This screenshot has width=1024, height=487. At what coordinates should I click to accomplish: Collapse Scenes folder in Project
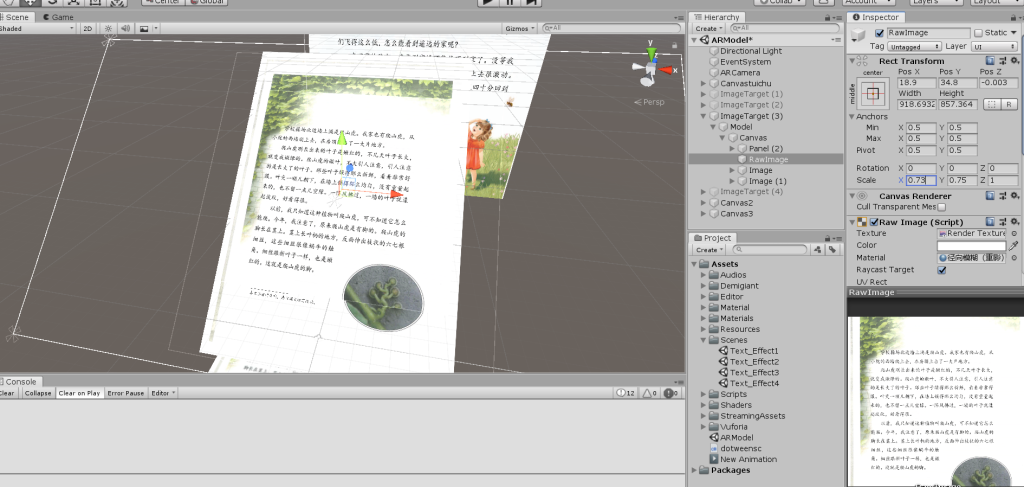(x=703, y=340)
